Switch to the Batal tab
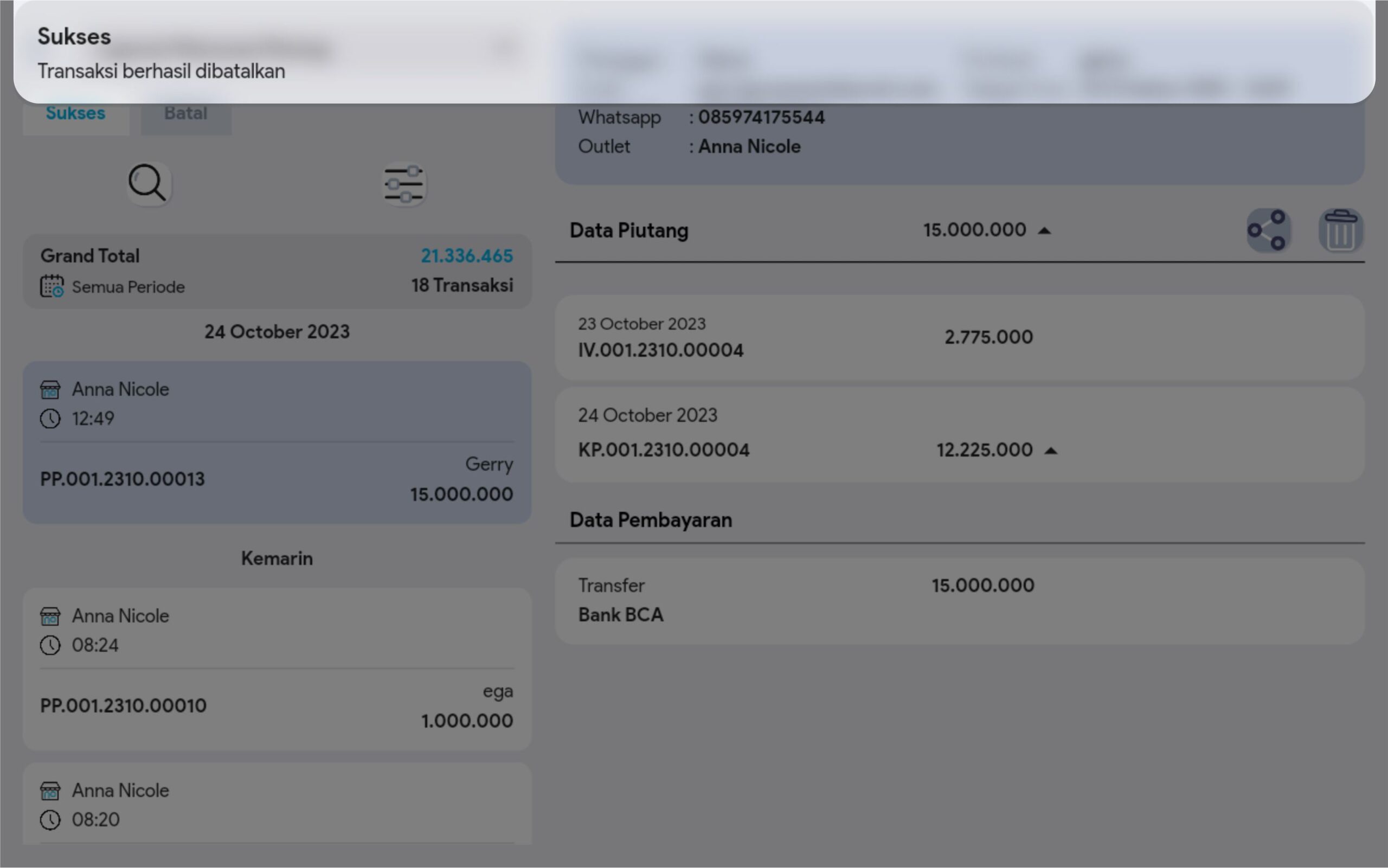The height and width of the screenshot is (868, 1388). pos(185,114)
